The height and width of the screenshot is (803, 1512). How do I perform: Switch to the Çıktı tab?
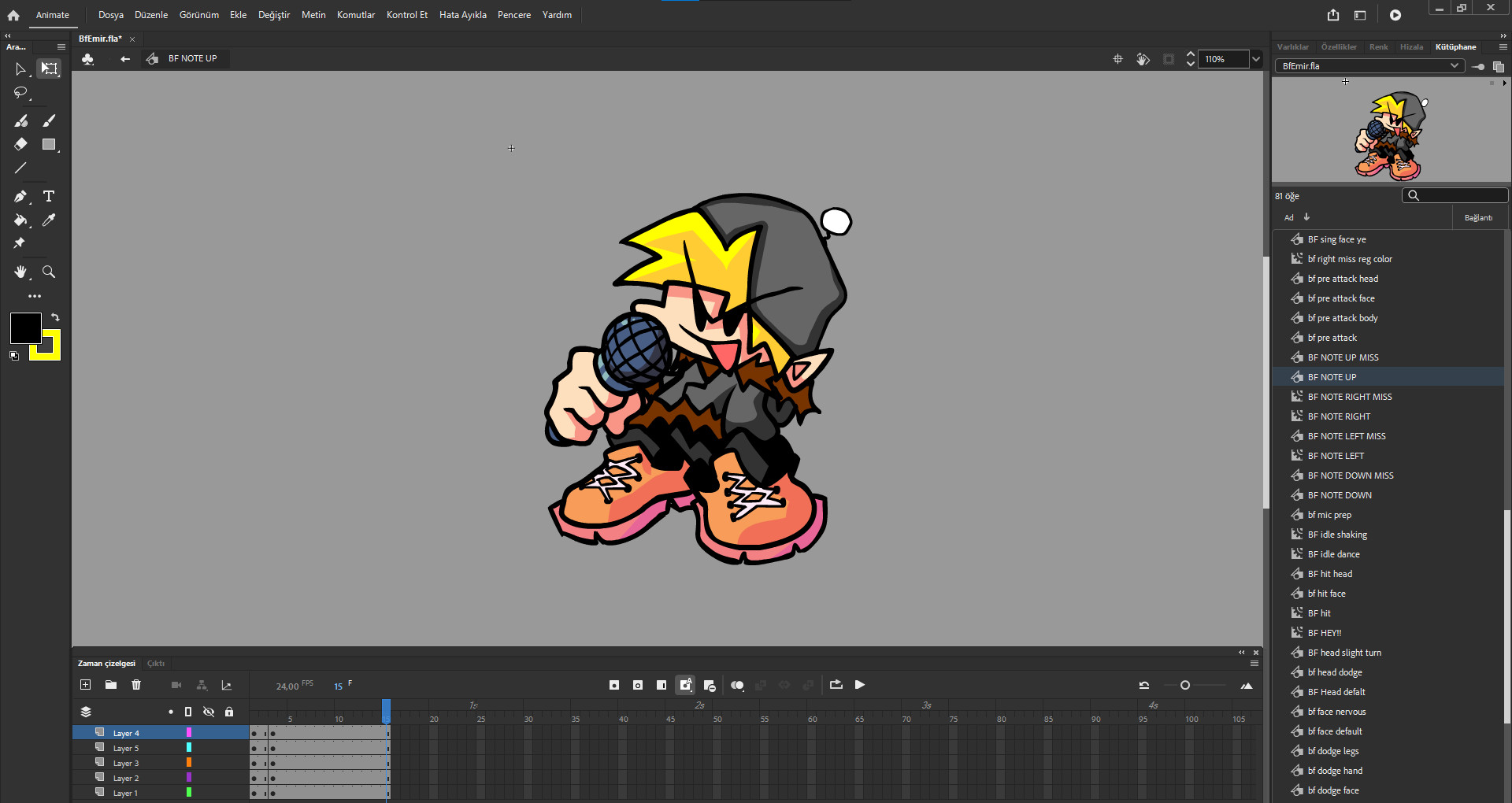tap(156, 664)
